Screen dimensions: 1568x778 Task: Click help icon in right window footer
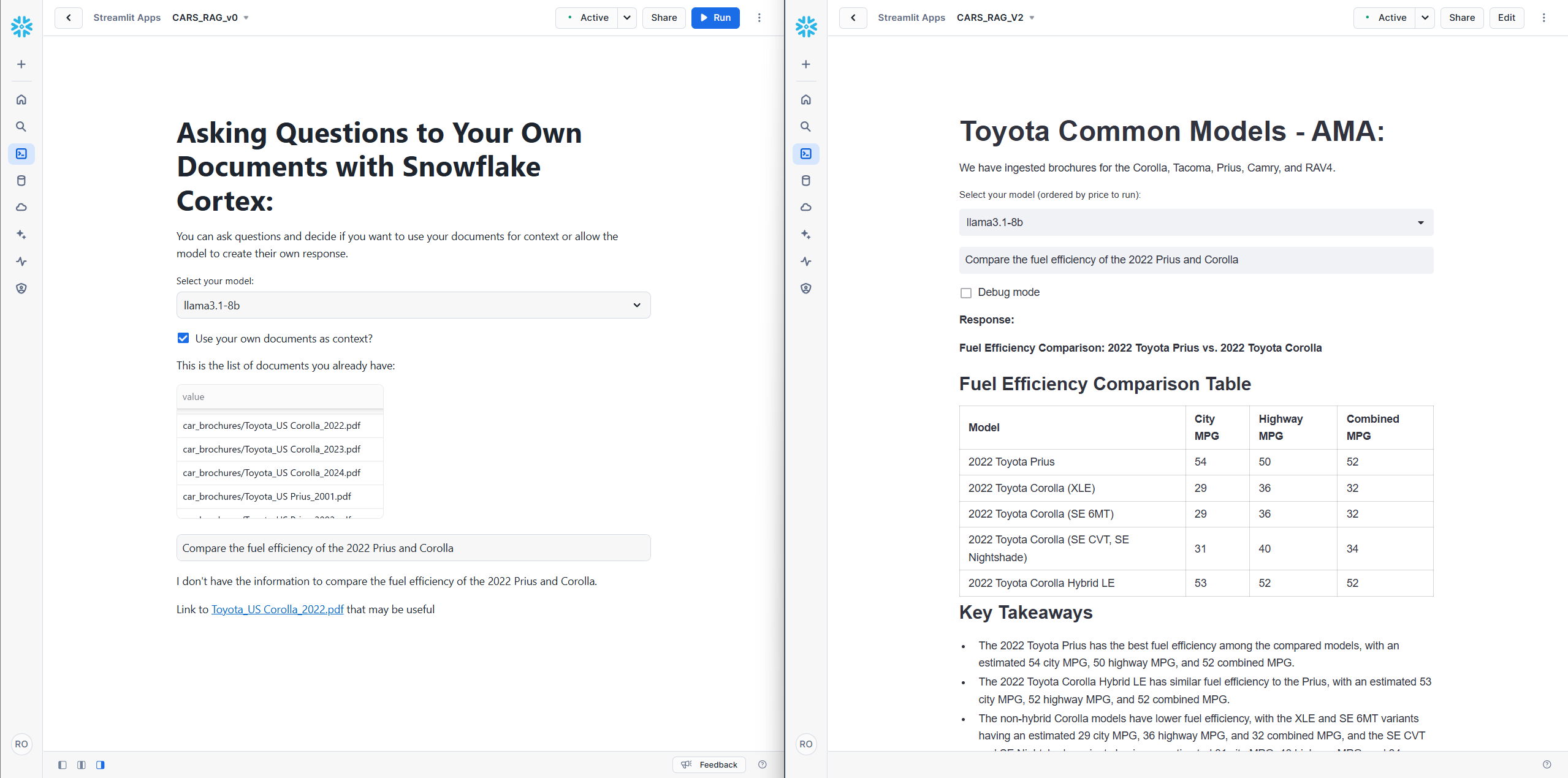tap(1547, 765)
